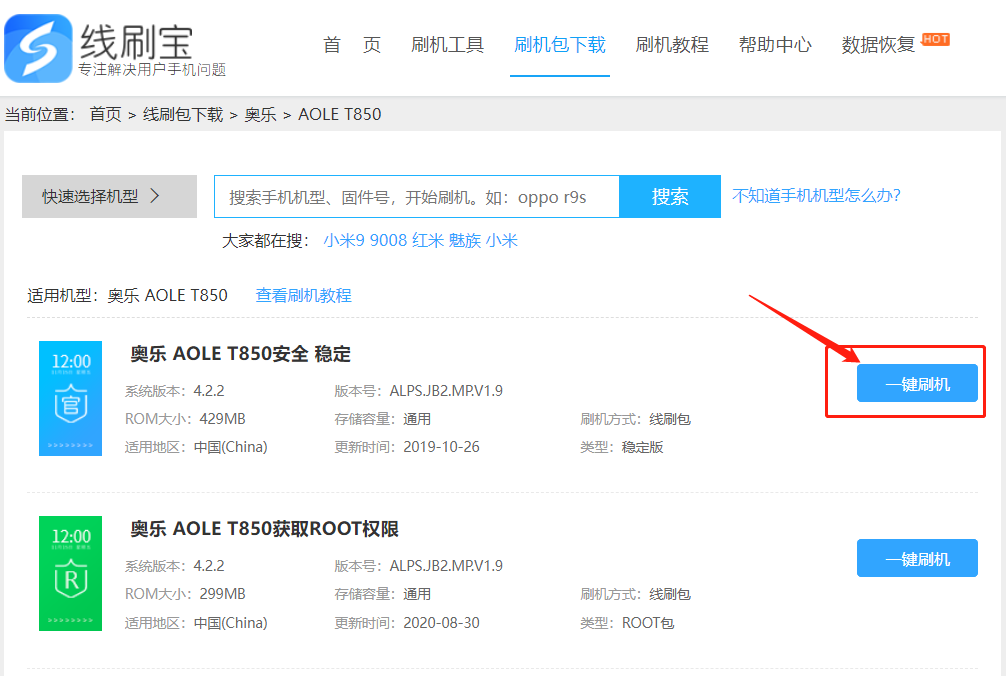Click 一键刷机 for the 安全 稳定 ROM
1006x676 pixels.
(x=917, y=383)
